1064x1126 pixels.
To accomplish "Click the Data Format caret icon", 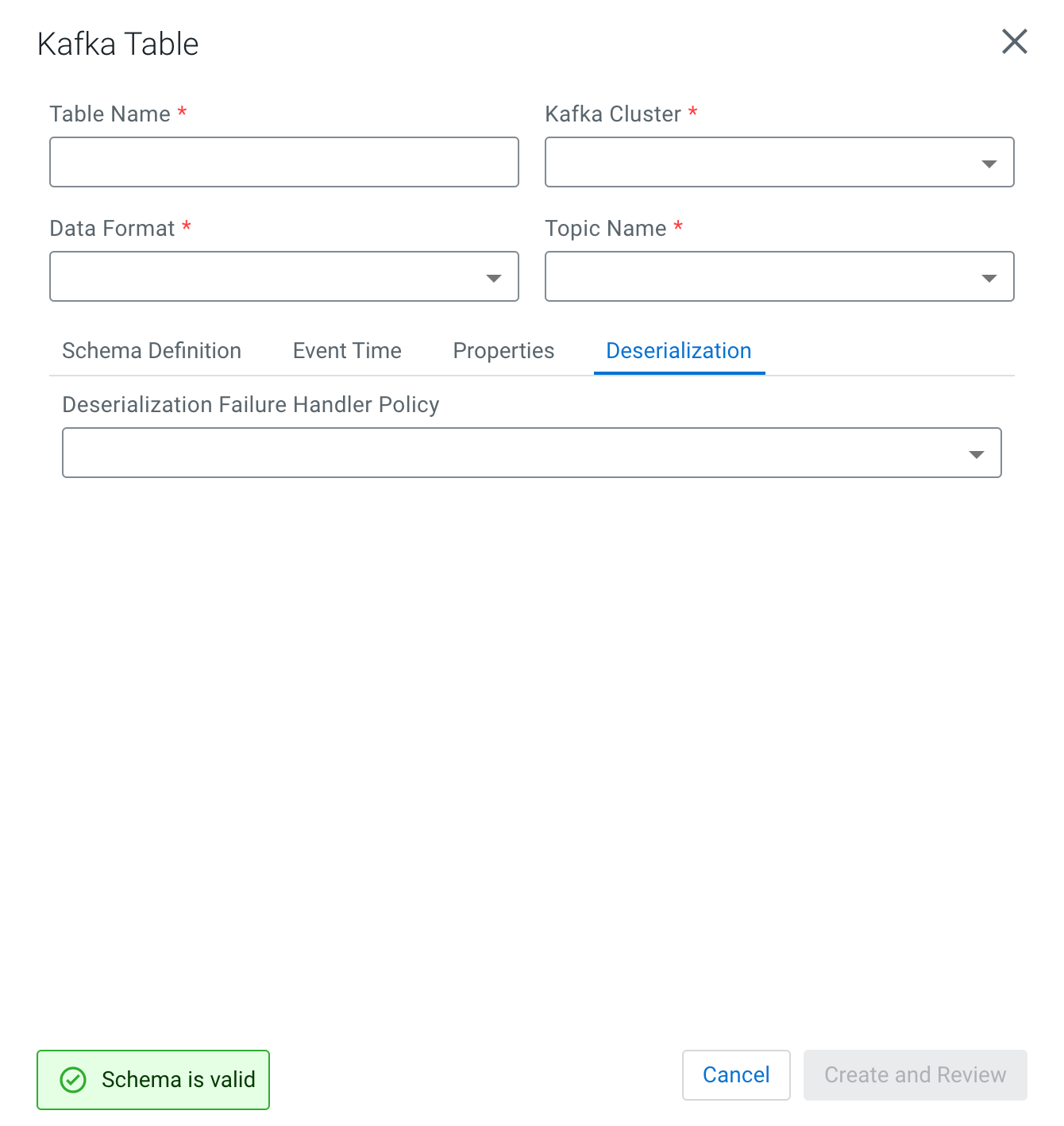I will coord(493,278).
